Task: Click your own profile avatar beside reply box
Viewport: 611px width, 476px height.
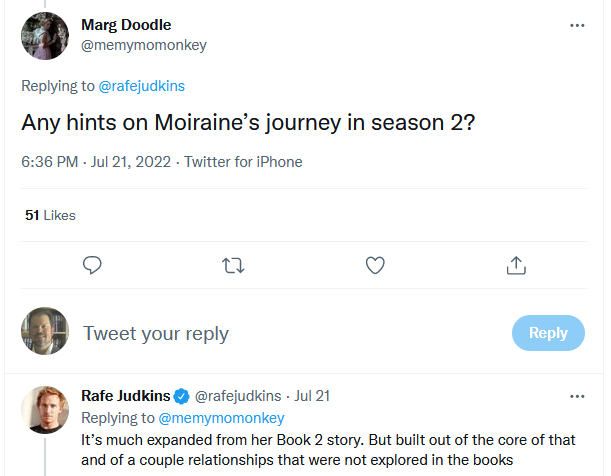Action: click(45, 333)
